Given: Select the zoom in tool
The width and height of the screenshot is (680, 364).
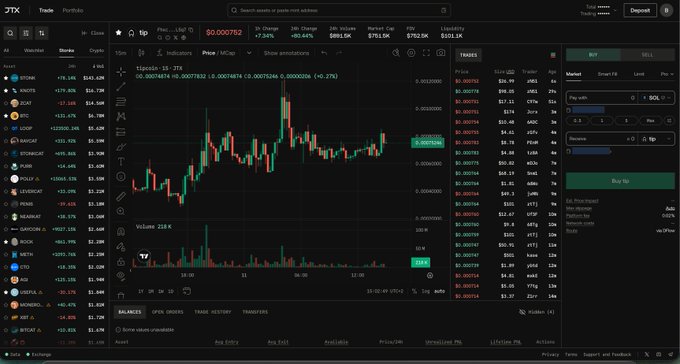Looking at the screenshot, I should tap(121, 211).
